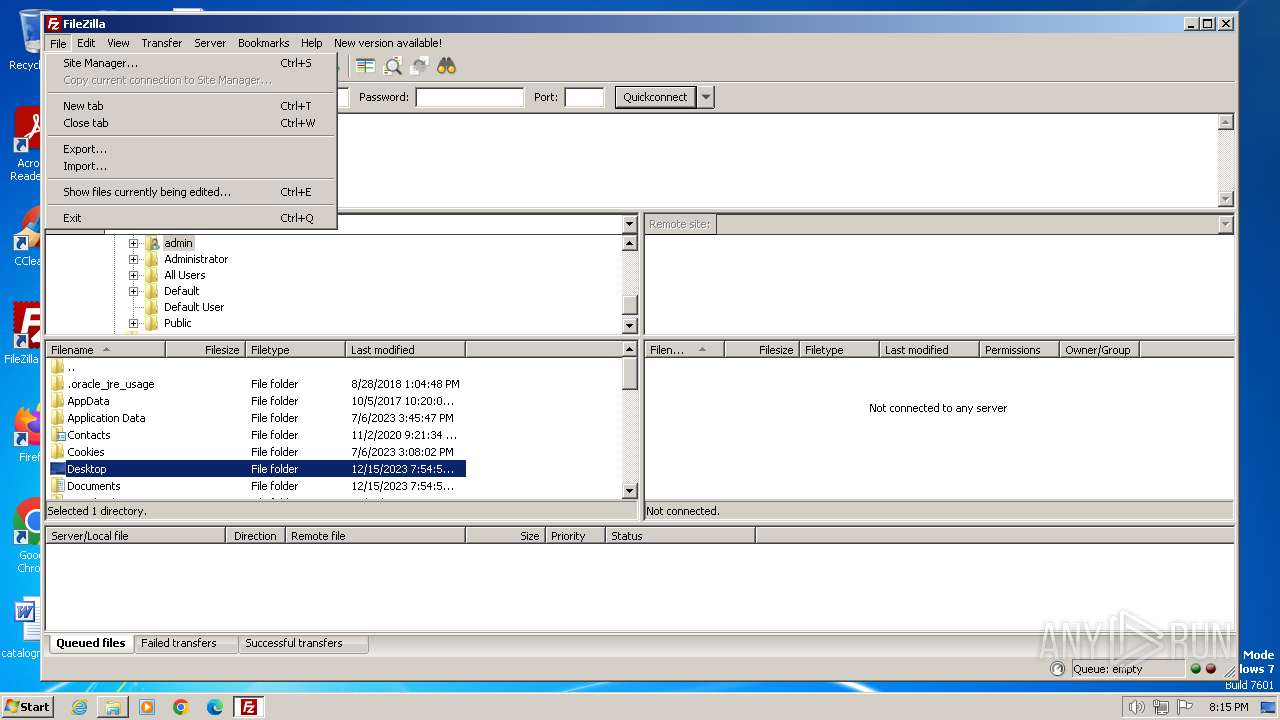This screenshot has height=720, width=1280.
Task: Launch Chrome from the taskbar
Action: pyautogui.click(x=181, y=707)
